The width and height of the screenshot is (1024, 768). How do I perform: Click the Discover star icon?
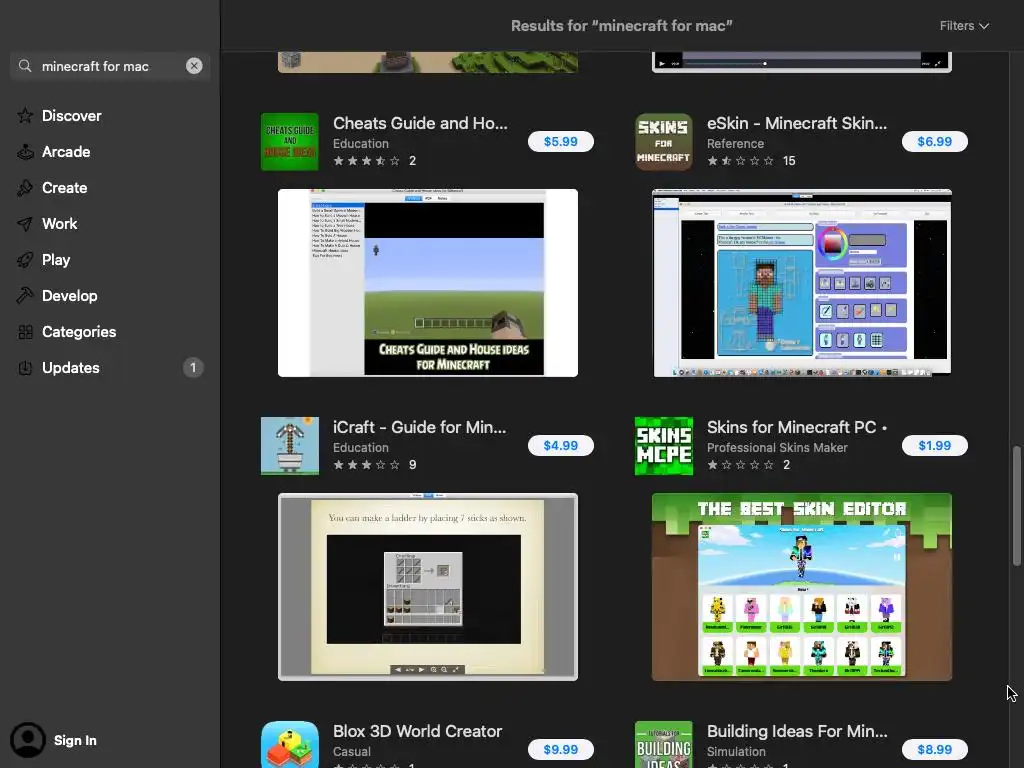tap(25, 116)
